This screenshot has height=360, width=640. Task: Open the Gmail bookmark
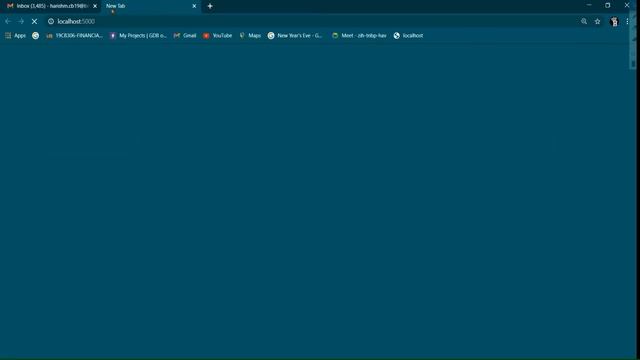coord(185,36)
